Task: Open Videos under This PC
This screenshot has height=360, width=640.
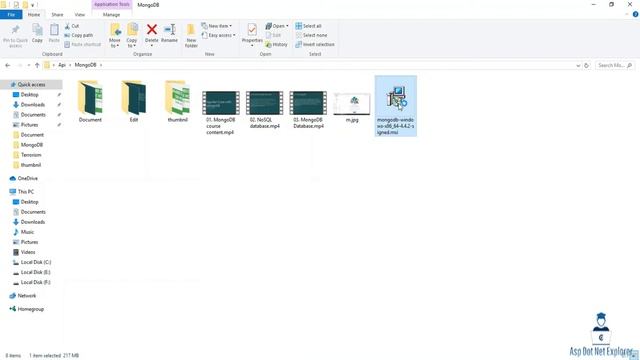Action: (28, 252)
